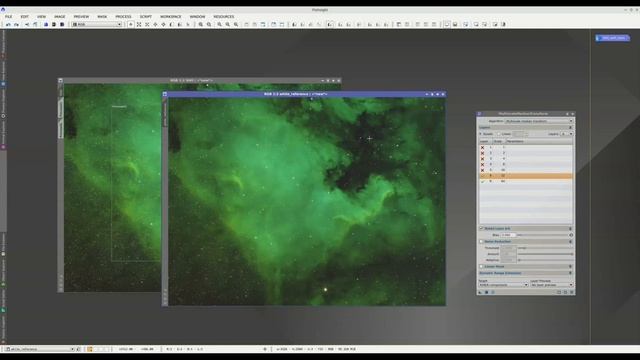Click the Undo icon in the toolbar
This screenshot has height=360, width=640.
(8, 24)
